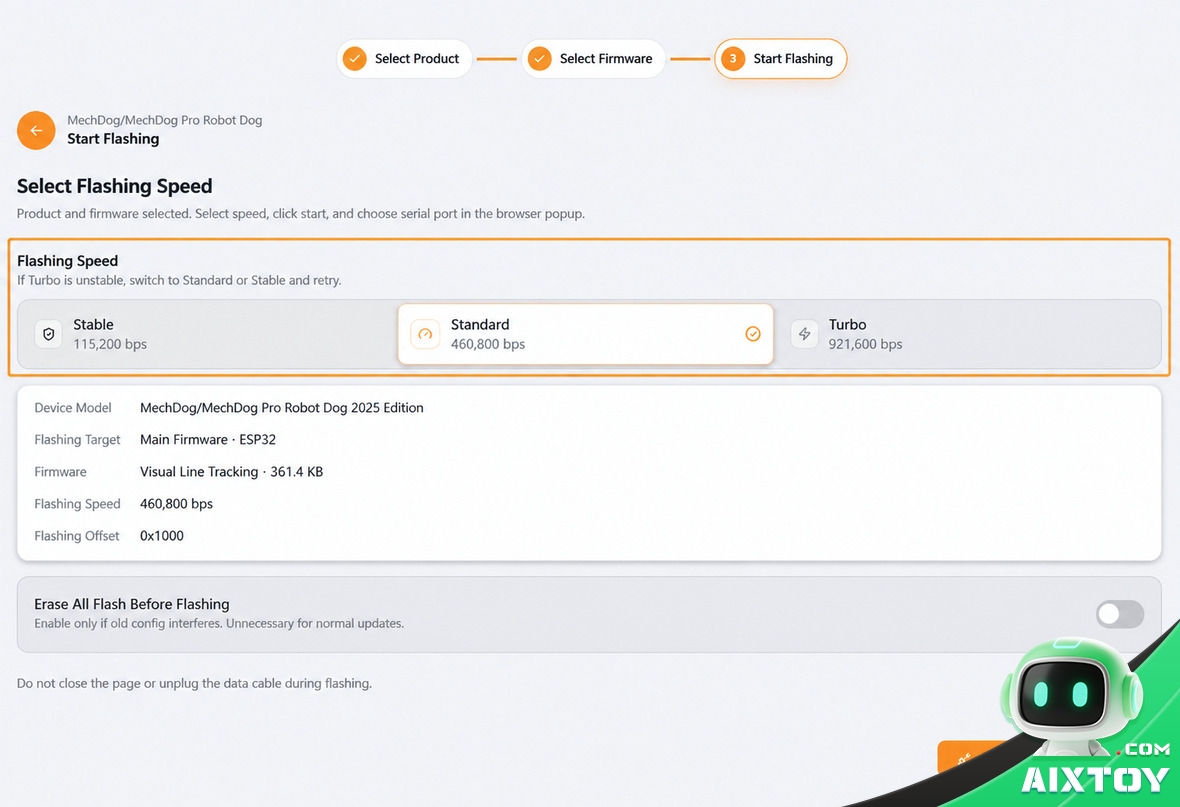The image size is (1180, 807).
Task: Click the orange back arrow button
Action: coord(36,130)
